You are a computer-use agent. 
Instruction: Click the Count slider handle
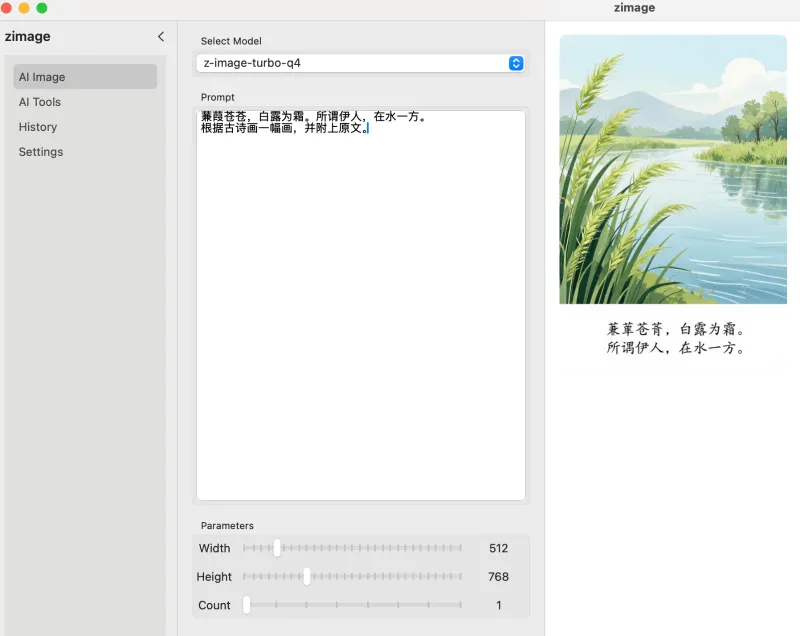[247, 604]
